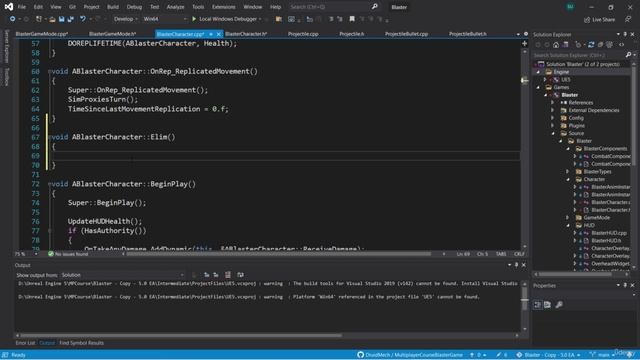Viewport: 640px width, 360px height.
Task: Open the Extensions menu
Action: coord(224,7)
